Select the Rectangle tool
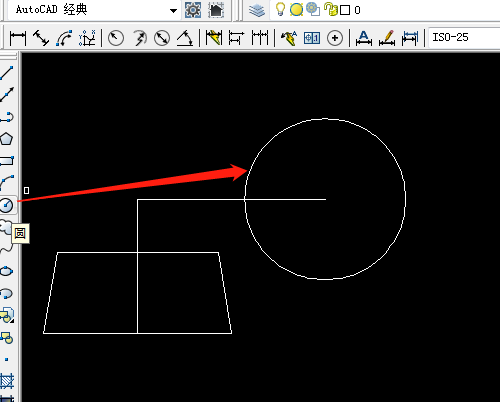 click(x=6, y=161)
